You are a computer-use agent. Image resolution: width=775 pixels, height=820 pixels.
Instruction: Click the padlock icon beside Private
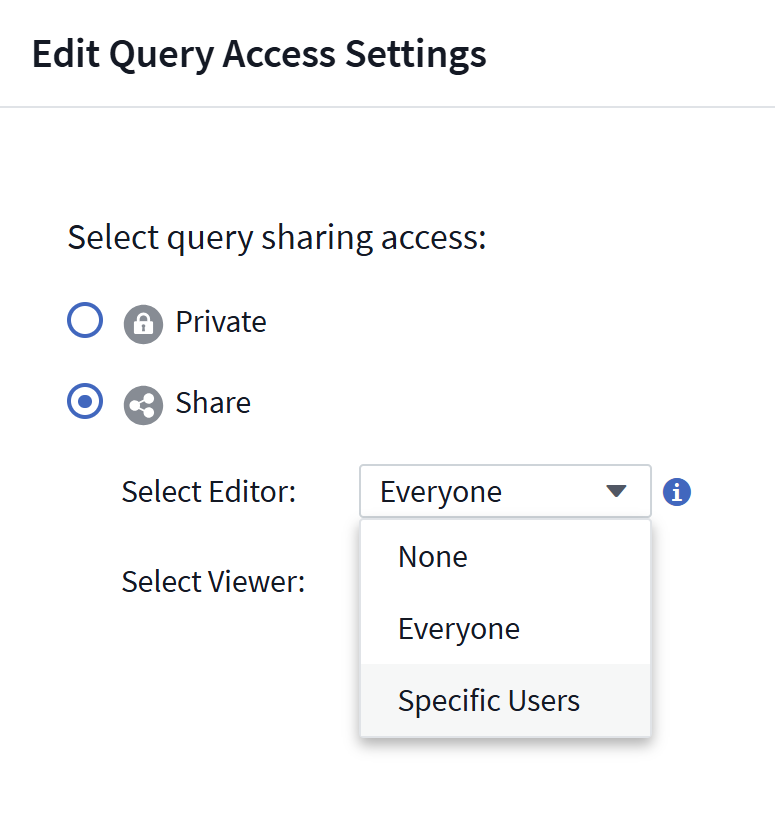[x=143, y=322]
